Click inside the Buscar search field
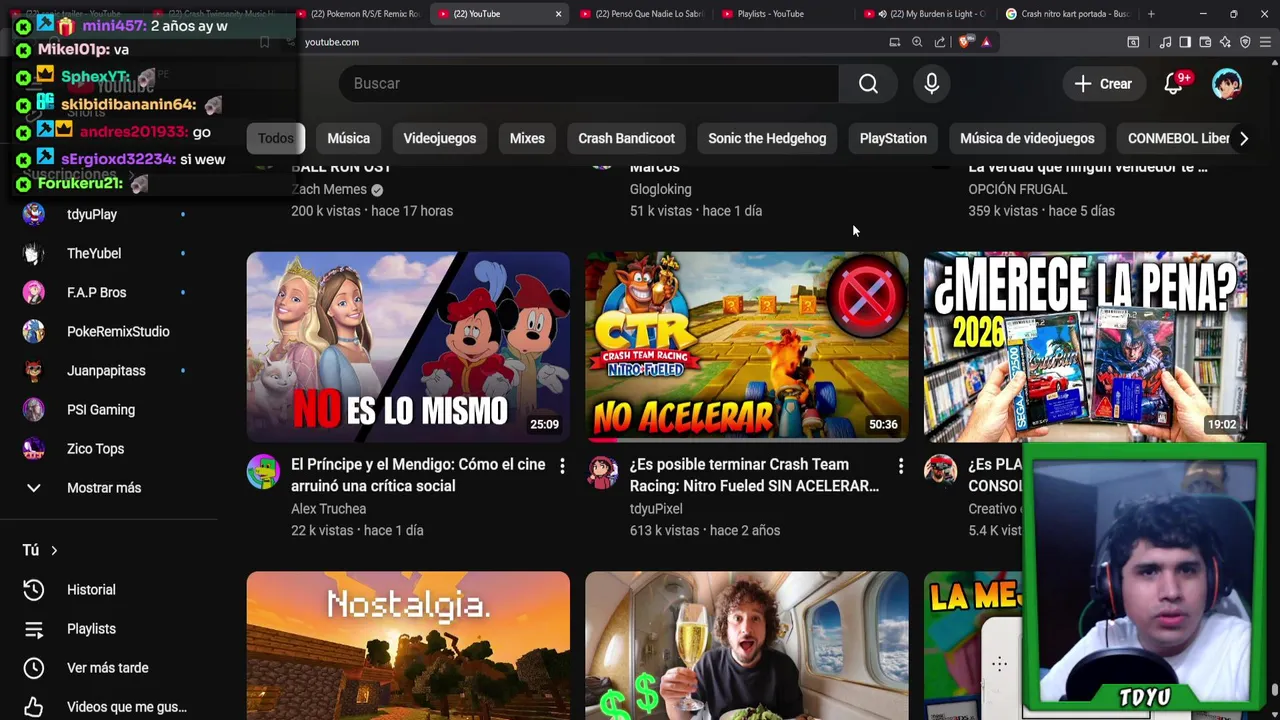The width and height of the screenshot is (1280, 720). coord(590,84)
